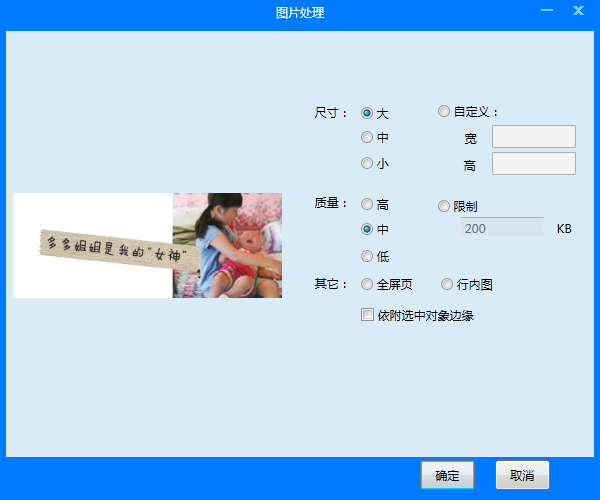Pick the 小 size radio button

coord(367,162)
